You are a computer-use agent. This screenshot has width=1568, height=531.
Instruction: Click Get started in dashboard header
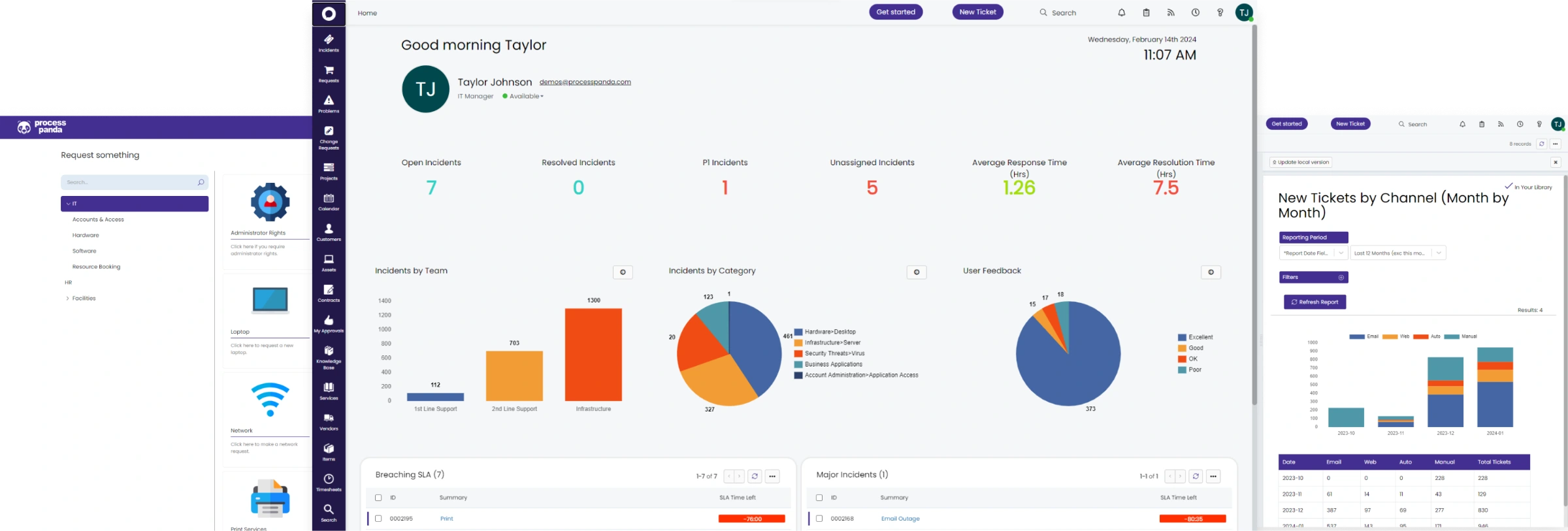pos(896,12)
